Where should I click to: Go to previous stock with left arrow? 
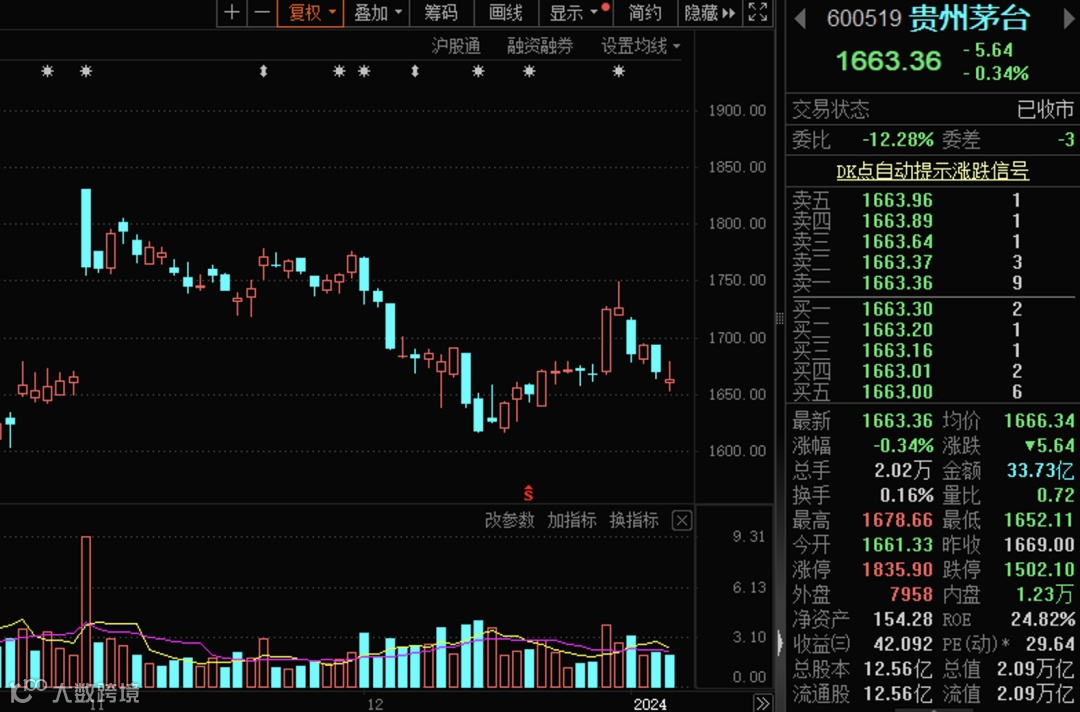pos(800,19)
